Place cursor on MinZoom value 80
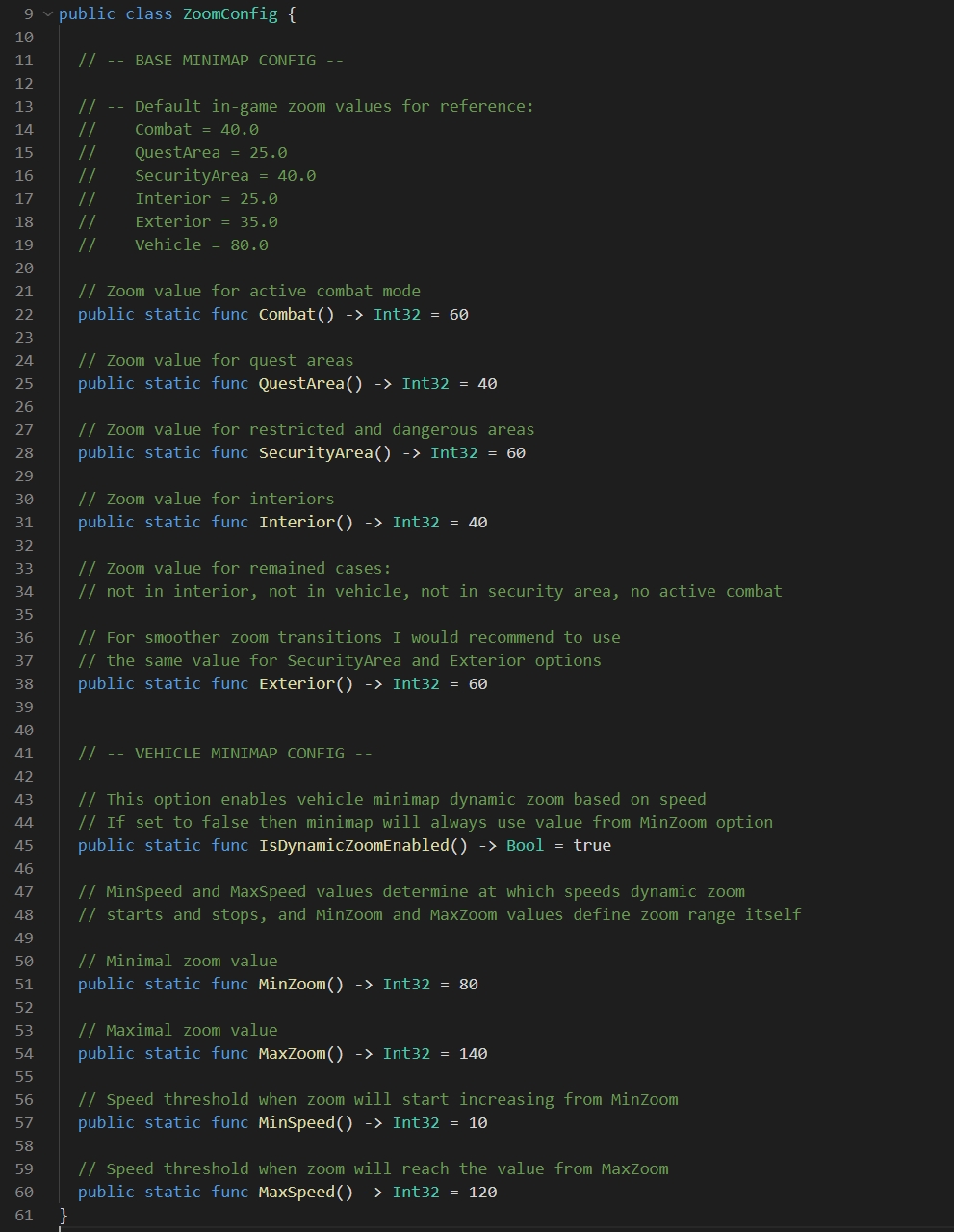This screenshot has height=1232, width=954. pyautogui.click(x=468, y=985)
